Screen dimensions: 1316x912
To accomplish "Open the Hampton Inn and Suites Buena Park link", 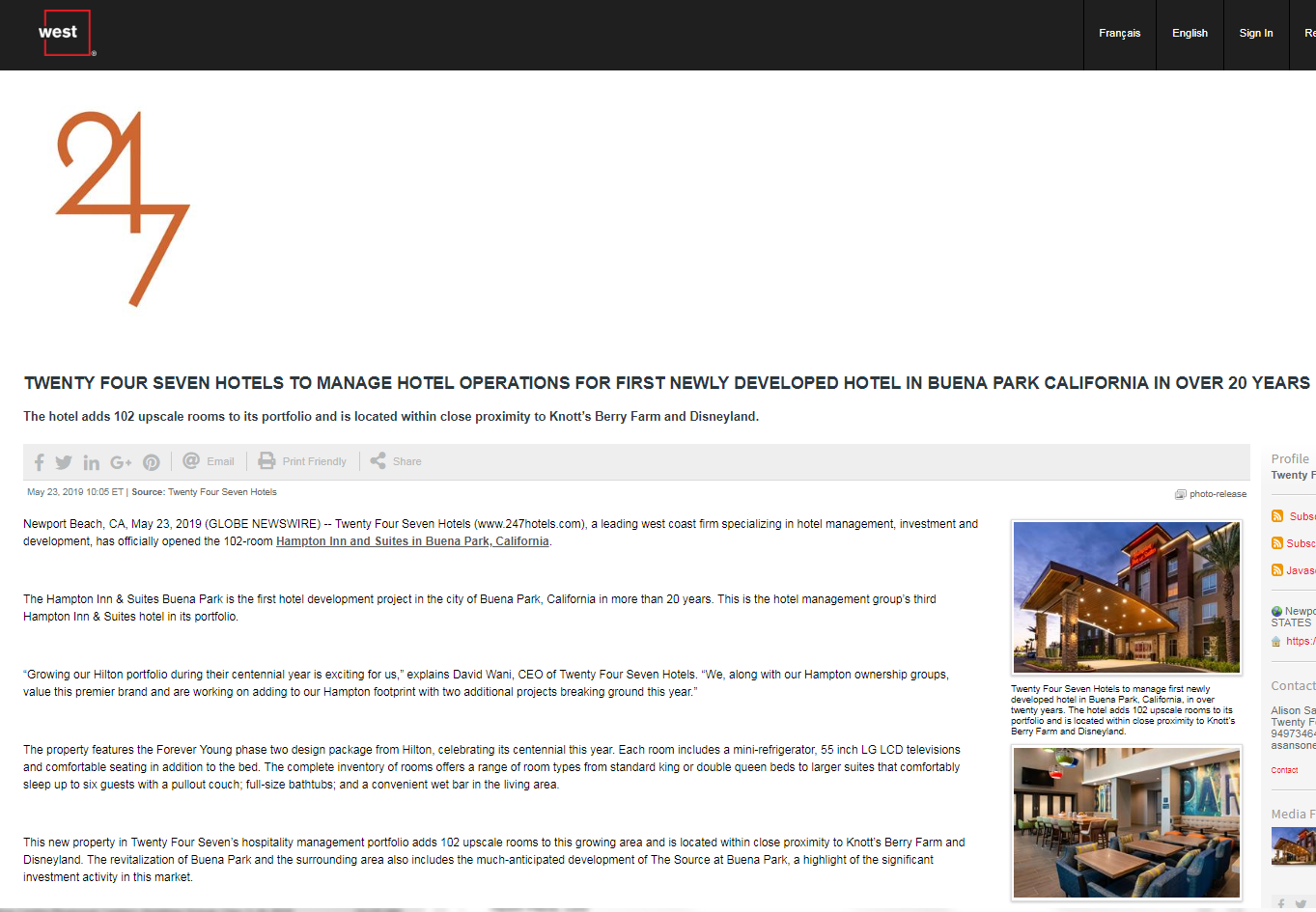I will 412,541.
